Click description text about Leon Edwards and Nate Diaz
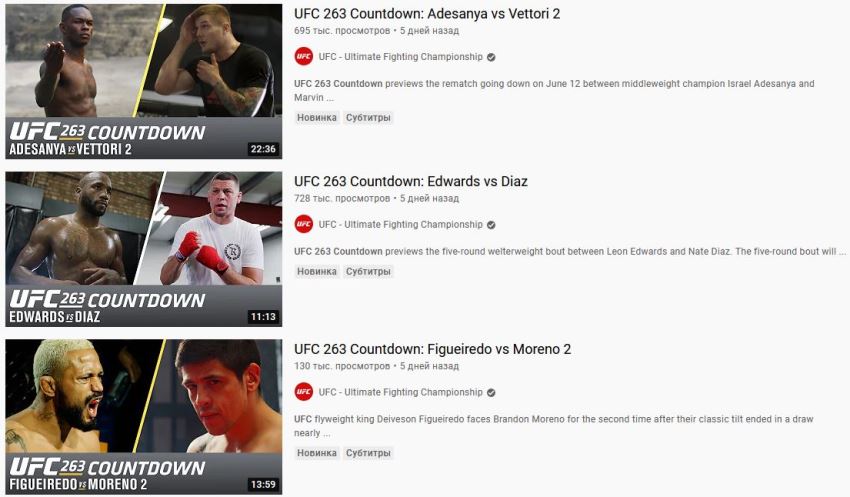The height and width of the screenshot is (497, 850). [569, 251]
